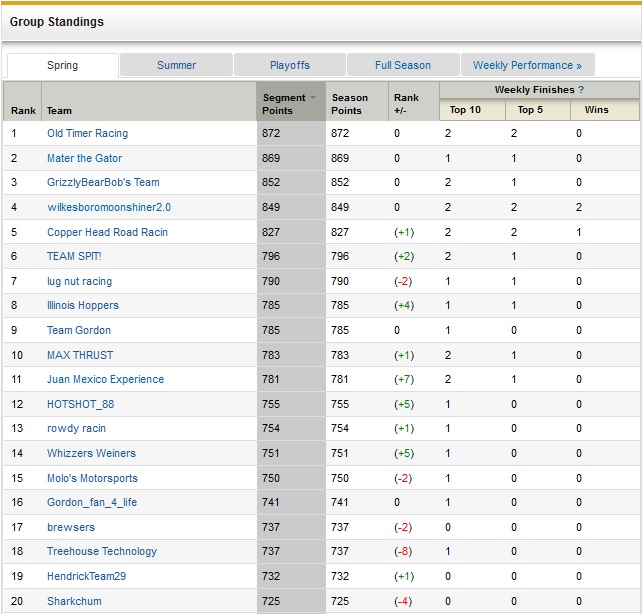
Task: Open Old Timer Racing team page
Action: tap(87, 133)
